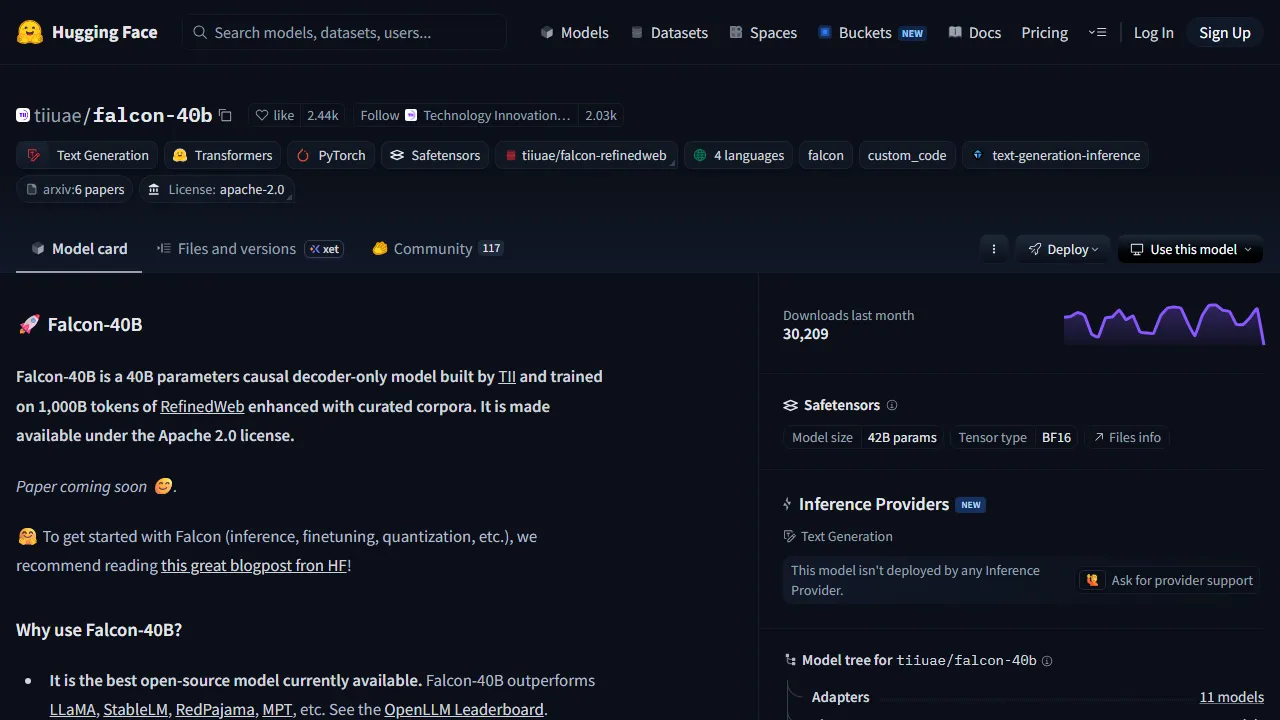Click the Log In link
1280x720 pixels.
point(1153,32)
